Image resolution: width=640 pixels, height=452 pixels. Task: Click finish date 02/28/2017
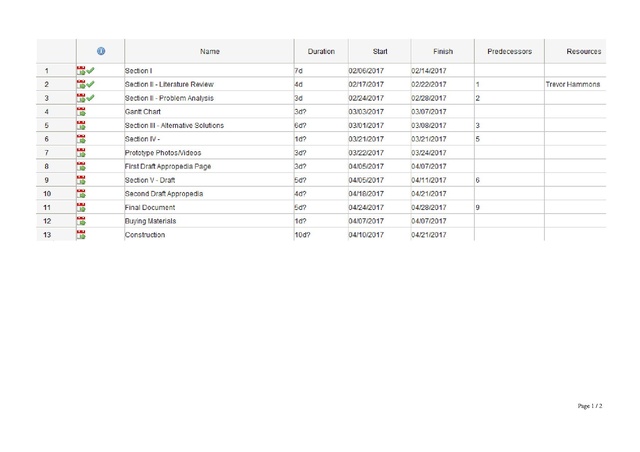429,98
